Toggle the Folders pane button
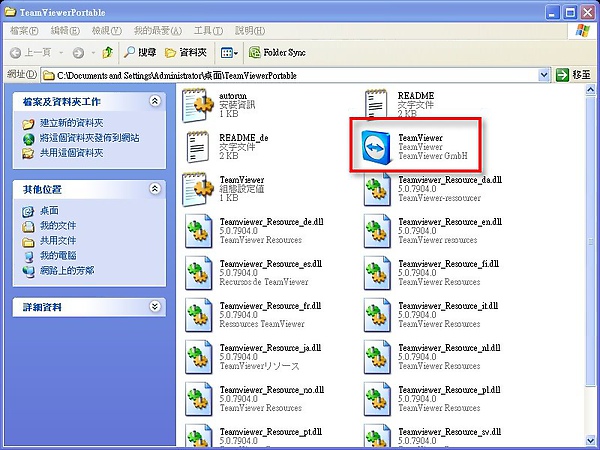 [x=186, y=52]
